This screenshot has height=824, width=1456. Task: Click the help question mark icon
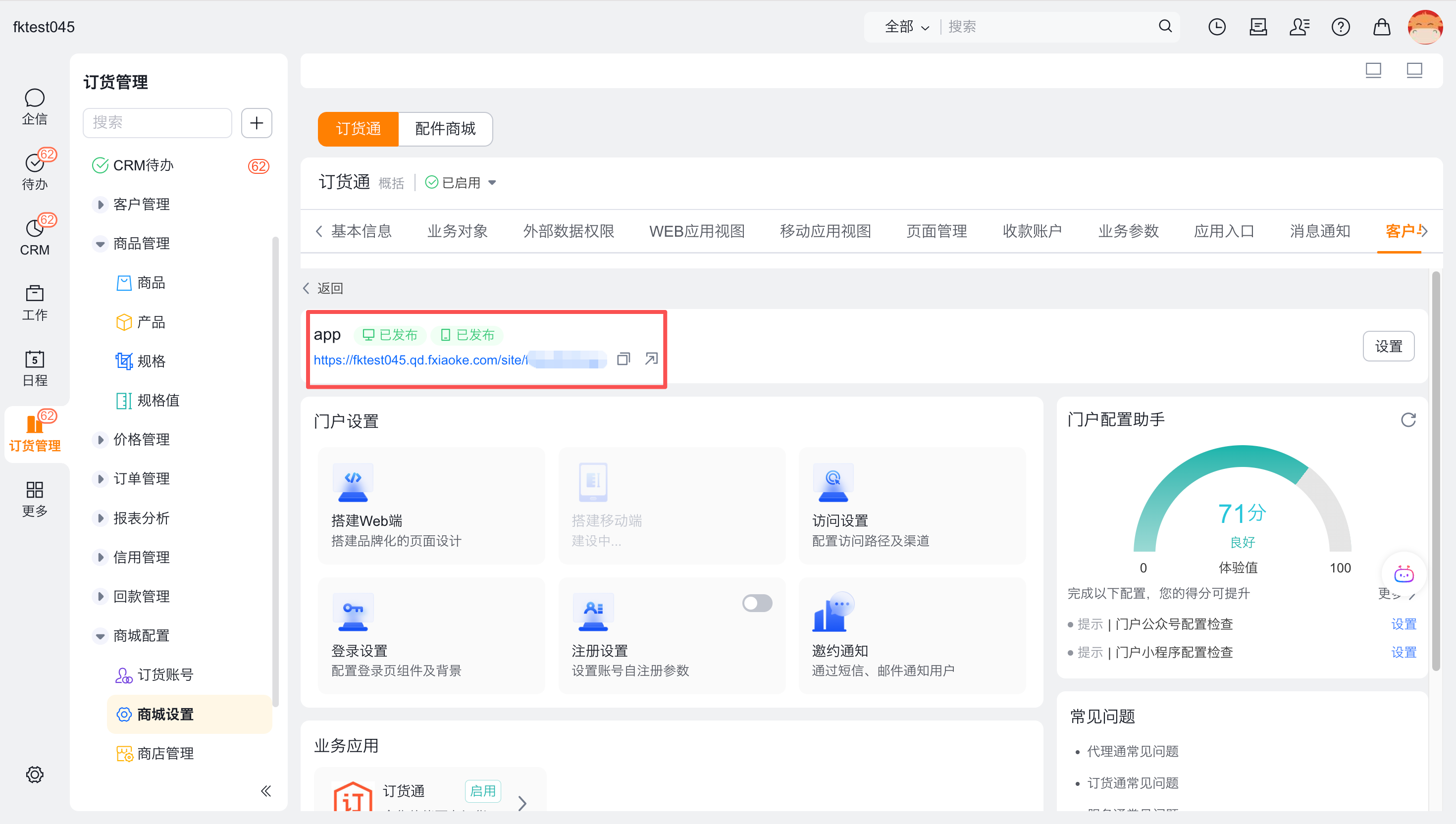(x=1340, y=27)
